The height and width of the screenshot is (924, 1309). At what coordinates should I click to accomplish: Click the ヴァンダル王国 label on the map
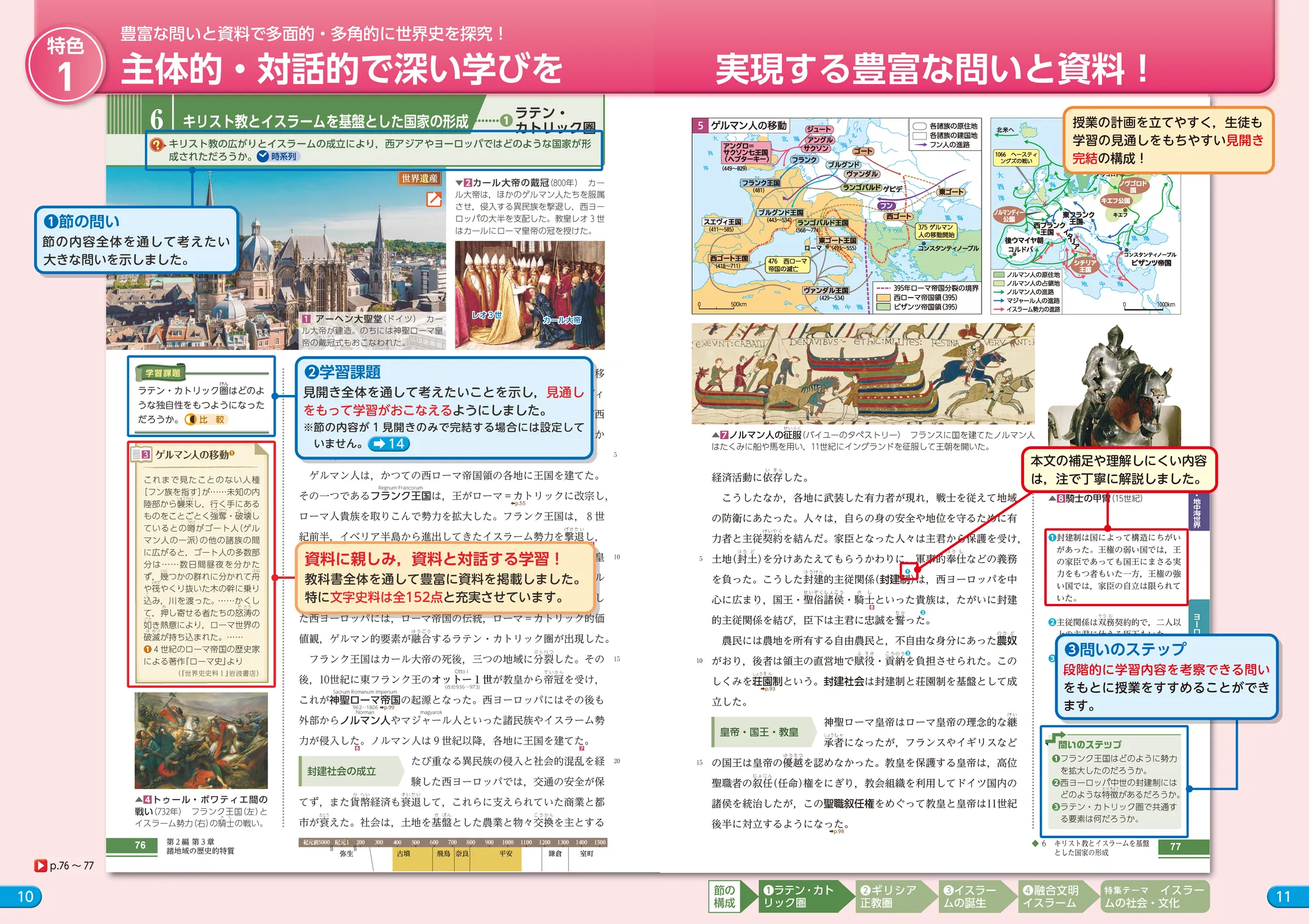[x=826, y=290]
